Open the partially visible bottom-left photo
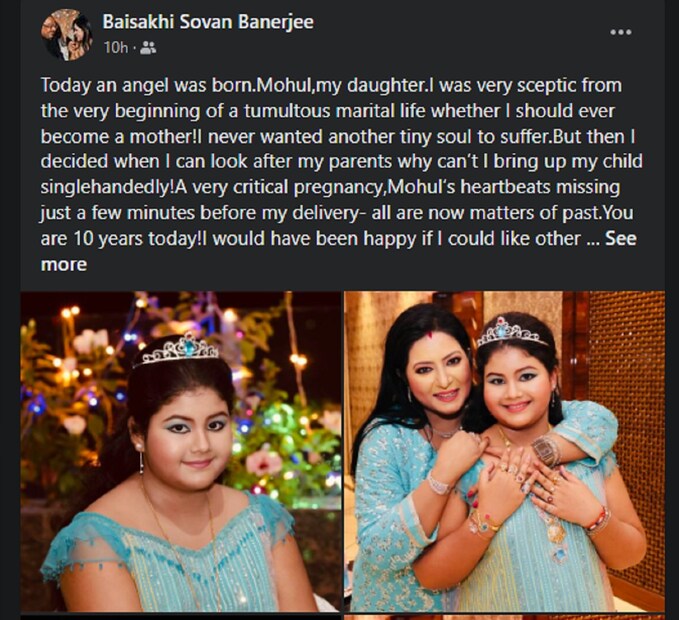 181,617
